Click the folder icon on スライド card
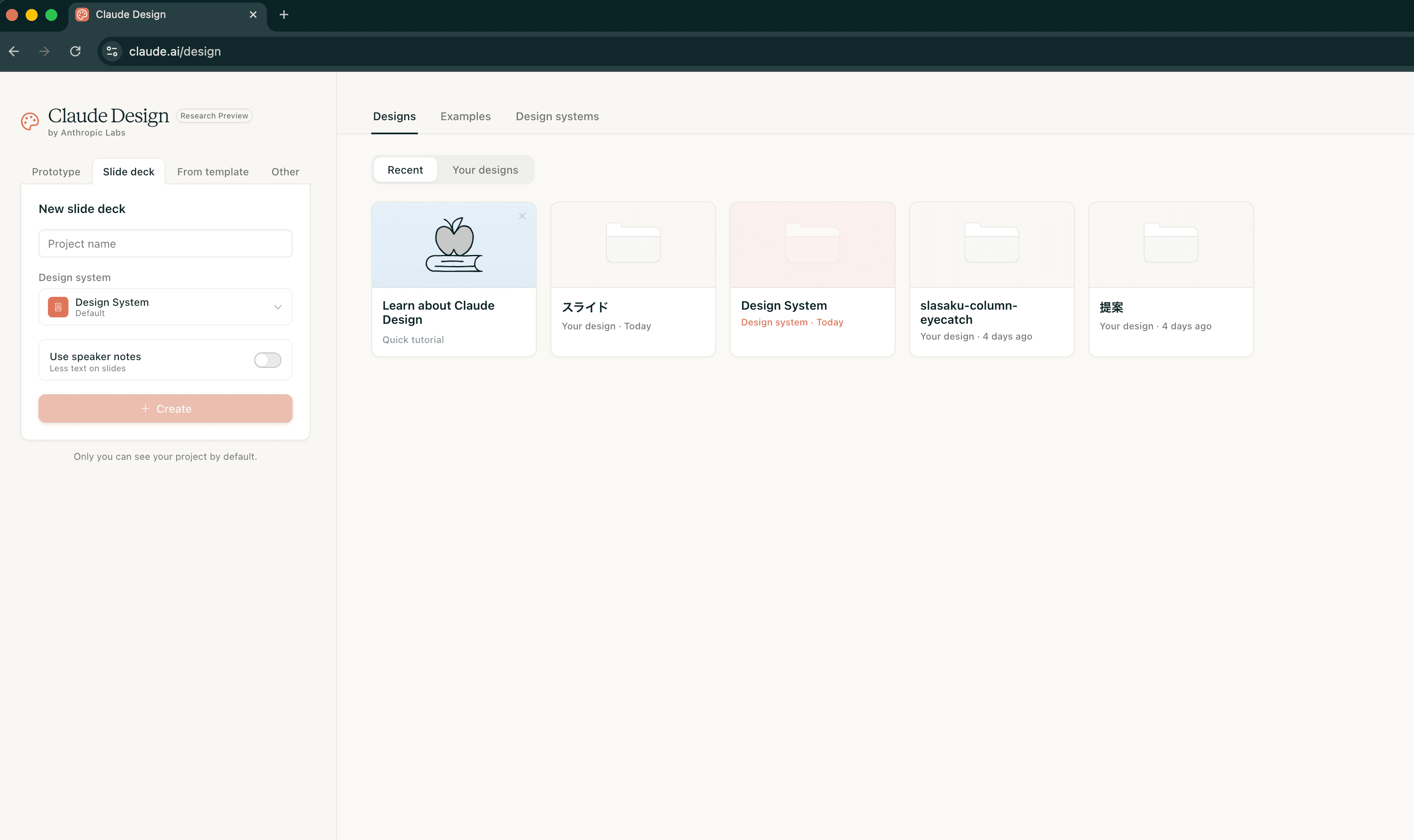The width and height of the screenshot is (1414, 840). 633,243
